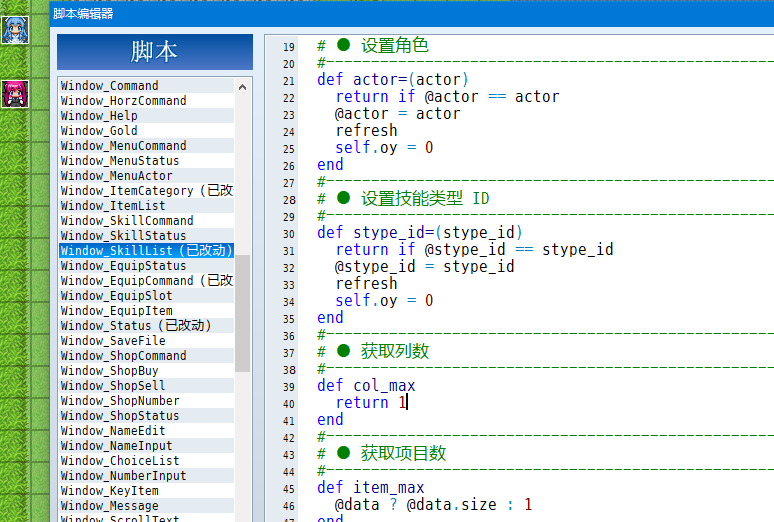Select the Window_MenuActor script
The width and height of the screenshot is (774, 522).
pos(147,175)
